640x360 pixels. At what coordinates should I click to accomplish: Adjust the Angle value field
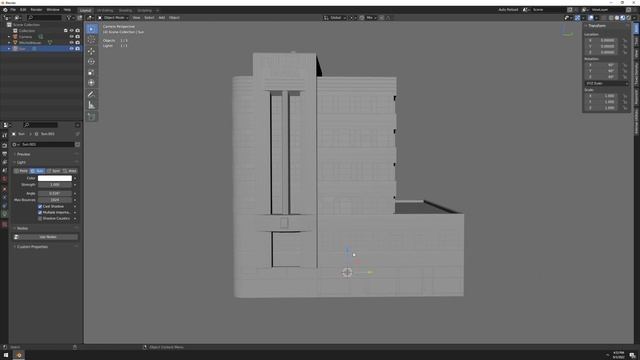click(x=55, y=193)
